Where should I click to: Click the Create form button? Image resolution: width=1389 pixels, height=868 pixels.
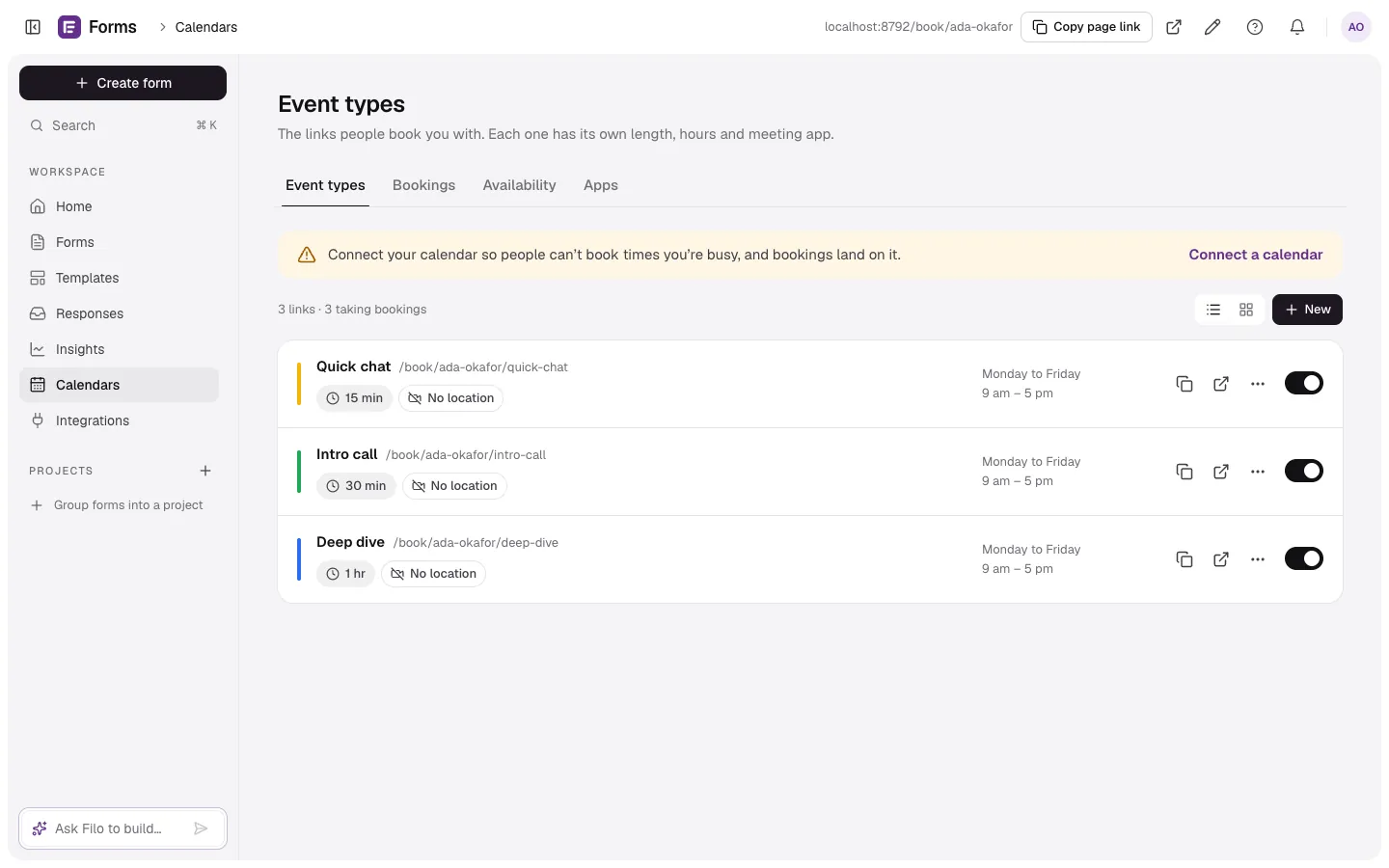[x=123, y=83]
